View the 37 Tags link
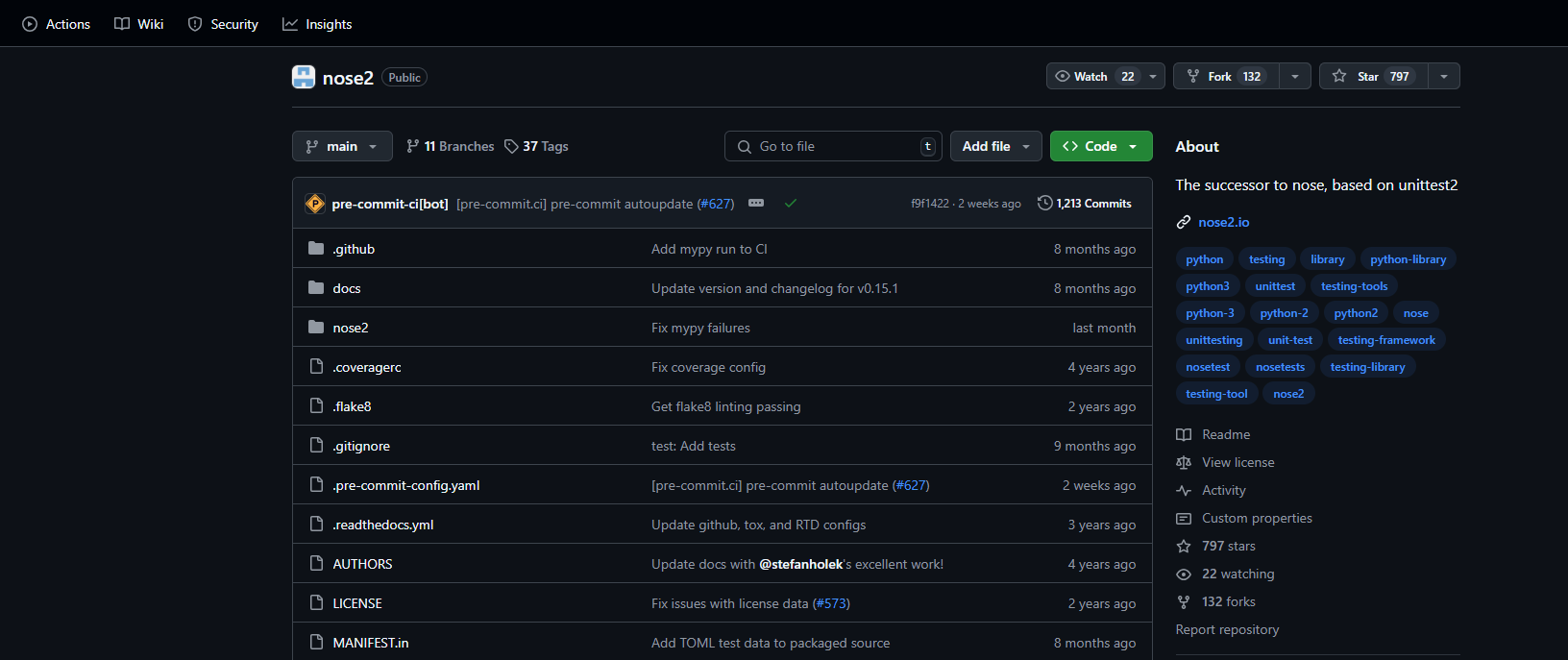1568x660 pixels. pos(536,146)
